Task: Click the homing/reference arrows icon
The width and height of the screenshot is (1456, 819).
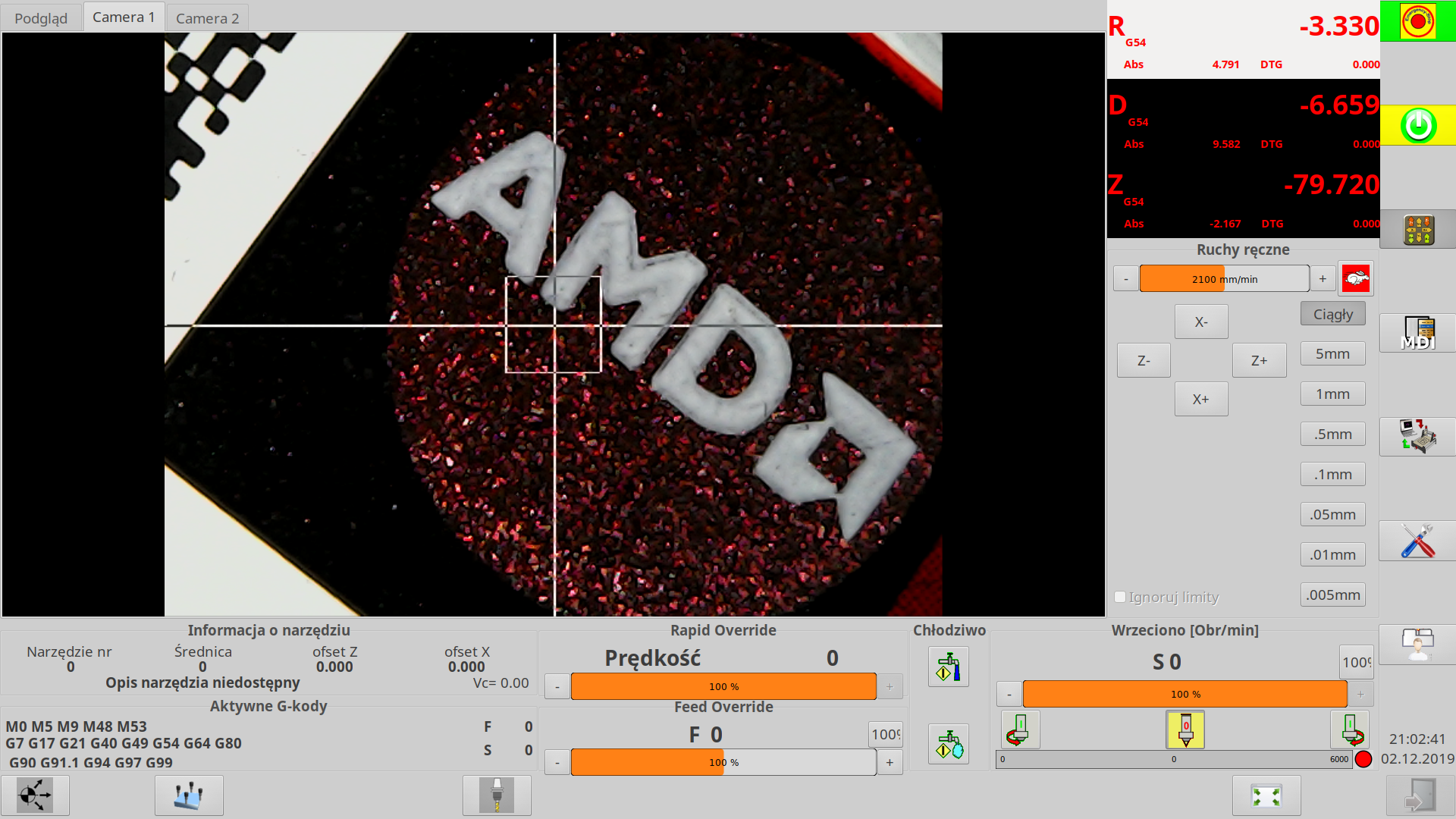Action: (x=35, y=795)
